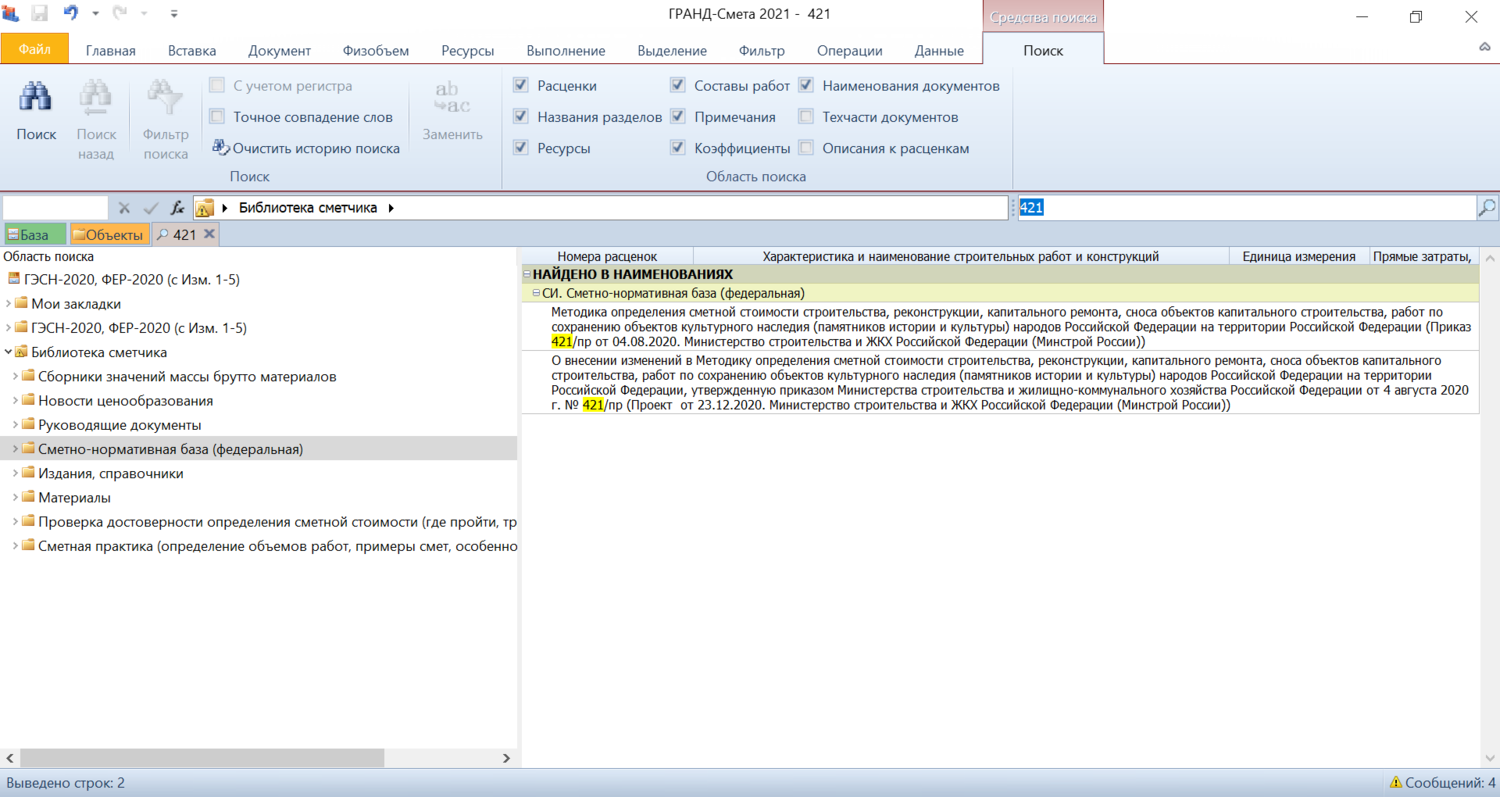Collapse the Библиотека сметчика tree node
Image resolution: width=1500 pixels, height=797 pixels.
click(9, 352)
